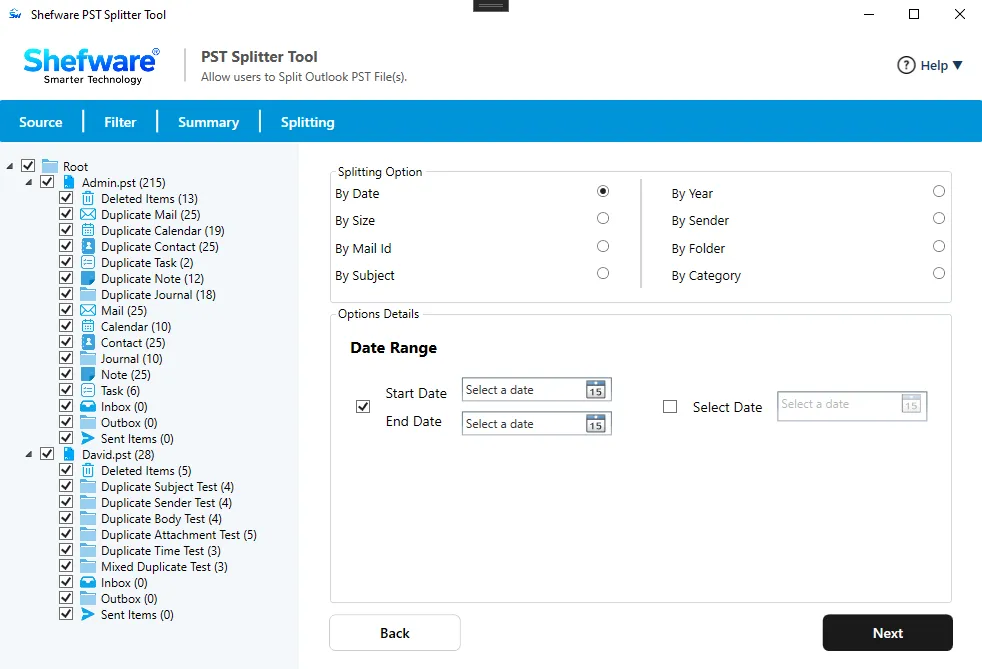Click the Next button
The height and width of the screenshot is (669, 982).
(887, 633)
